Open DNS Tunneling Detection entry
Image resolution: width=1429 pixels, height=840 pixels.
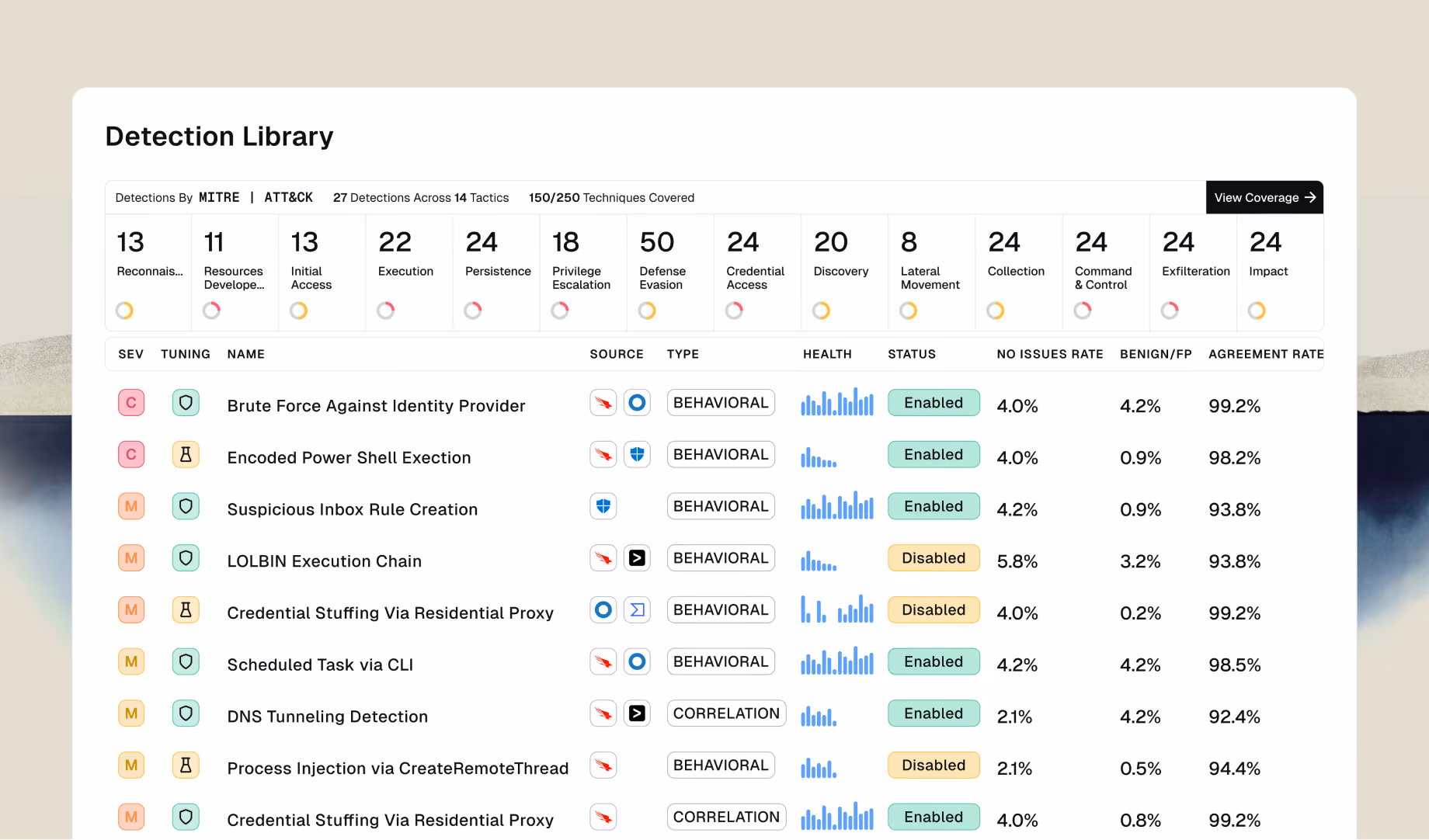click(x=327, y=716)
